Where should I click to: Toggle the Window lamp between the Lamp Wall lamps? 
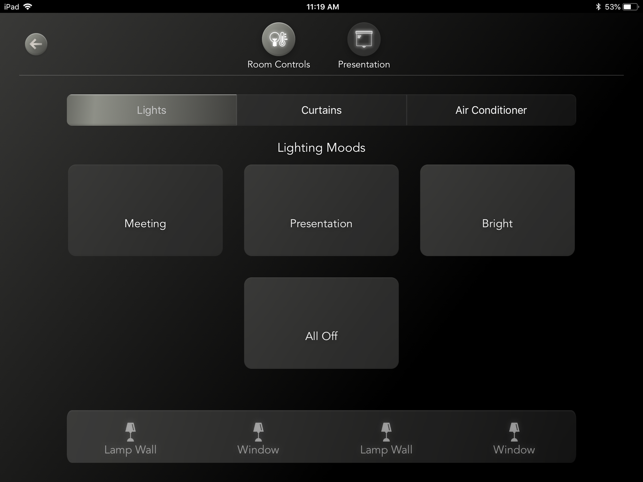(258, 439)
